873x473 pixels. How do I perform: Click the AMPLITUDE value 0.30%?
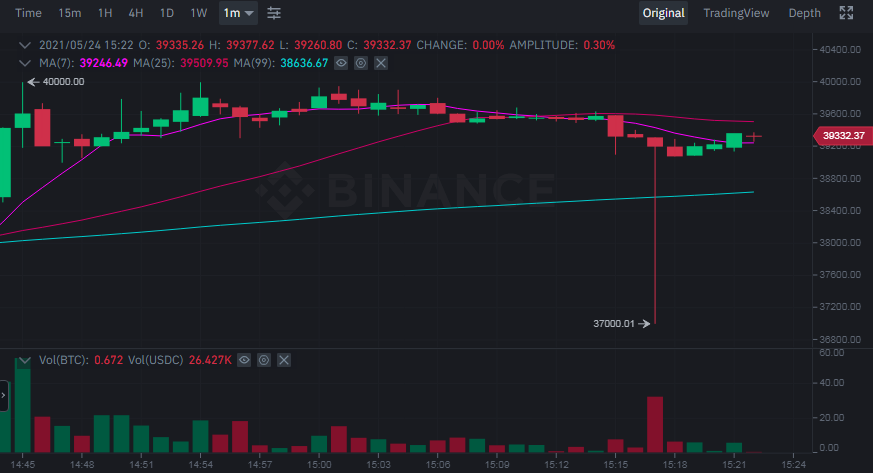click(x=599, y=45)
